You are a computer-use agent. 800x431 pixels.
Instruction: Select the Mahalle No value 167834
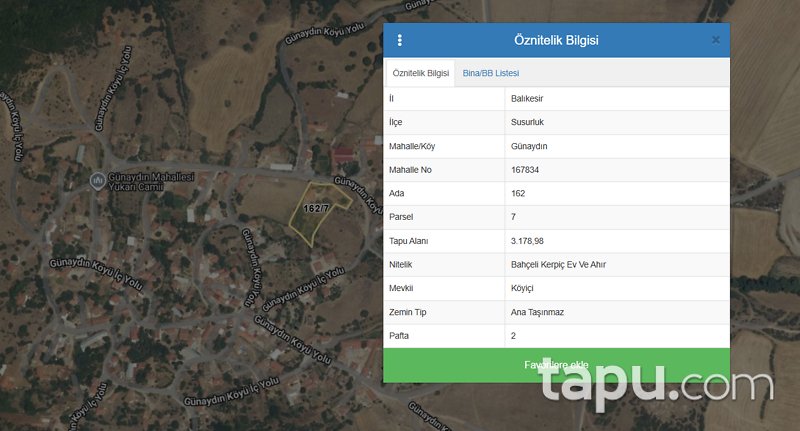pos(524,170)
